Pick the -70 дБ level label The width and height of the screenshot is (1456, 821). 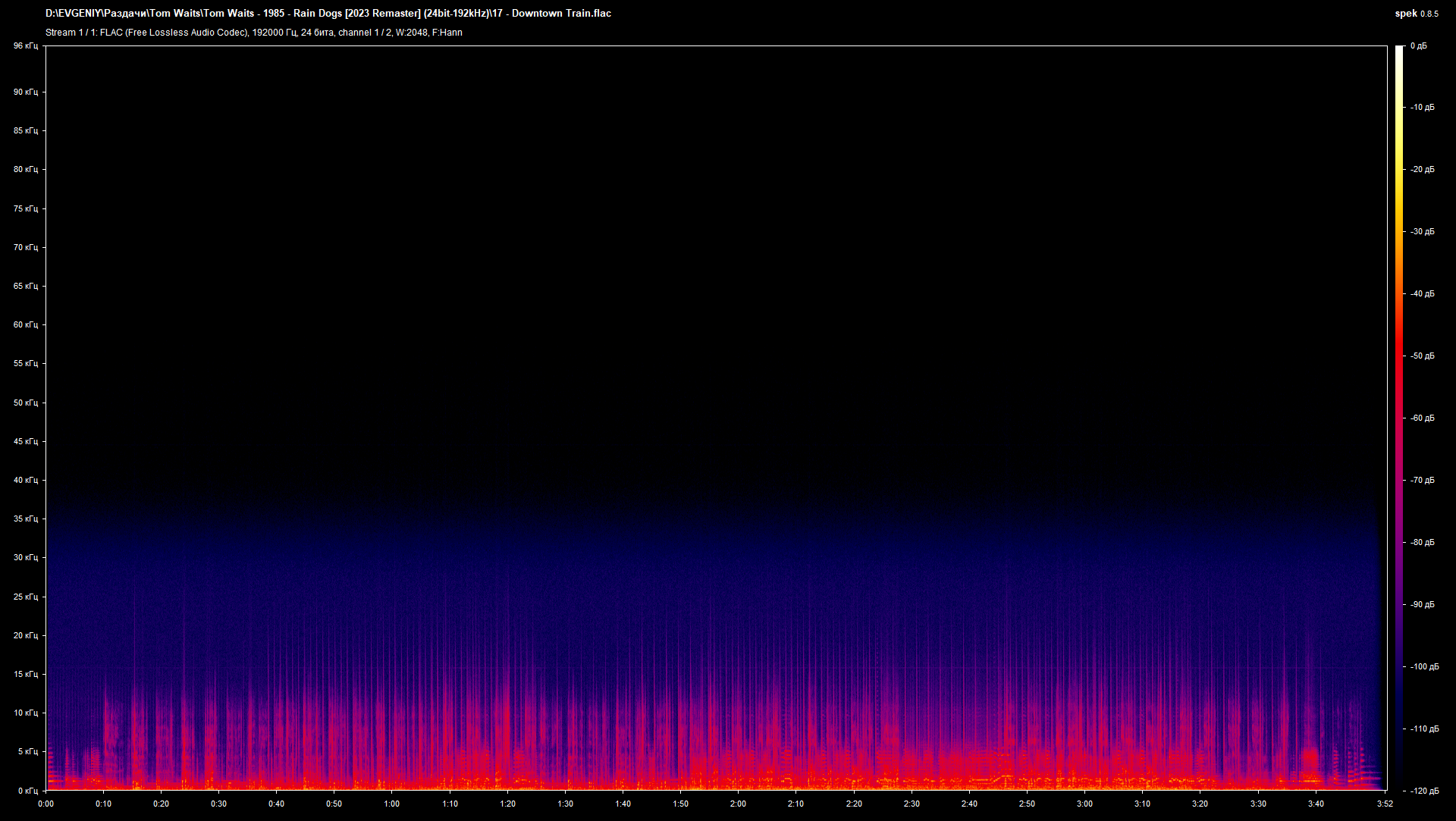[x=1423, y=481]
